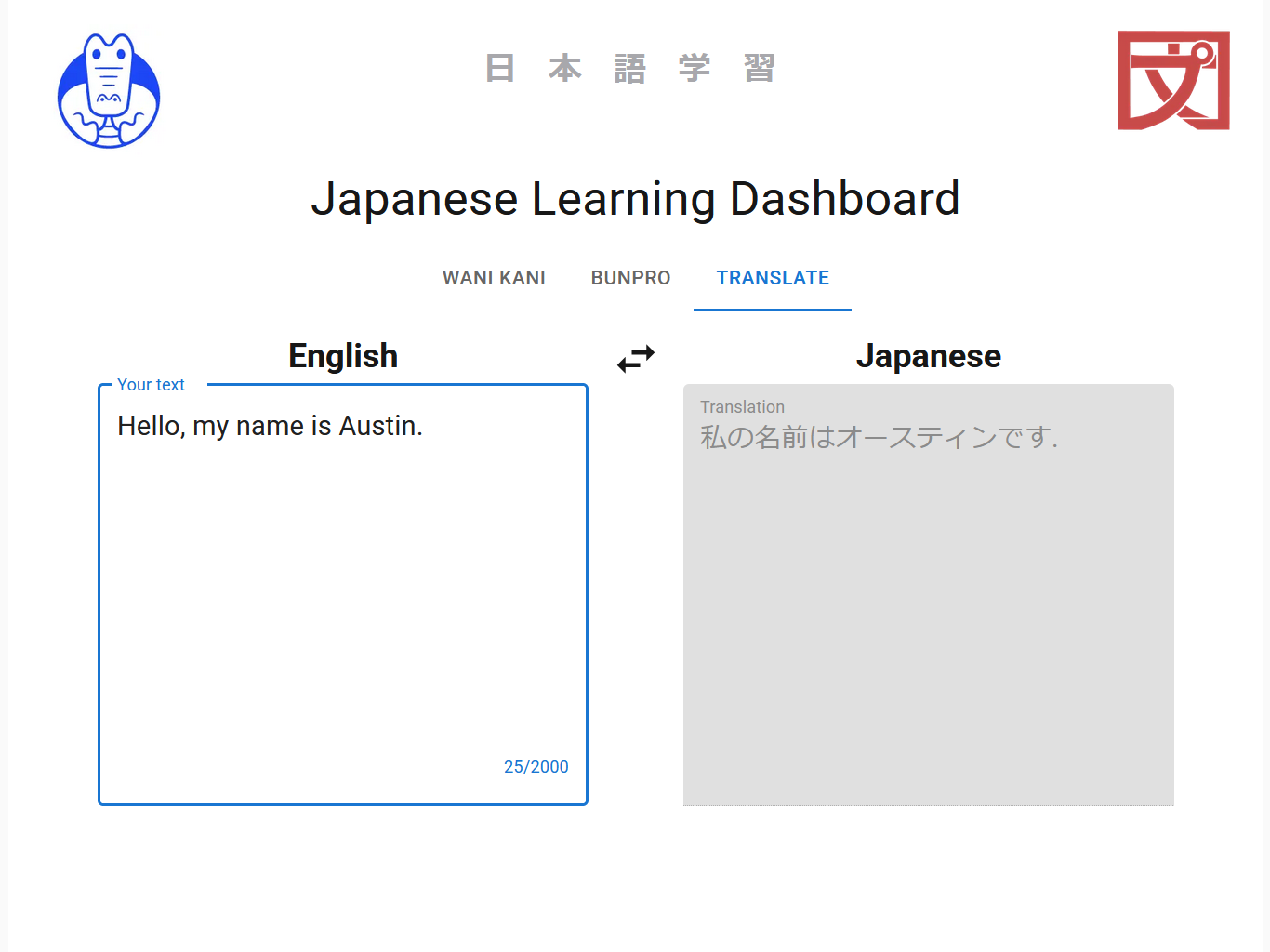Click the 習 character in the header
This screenshot has width=1270, height=952.
(x=760, y=68)
